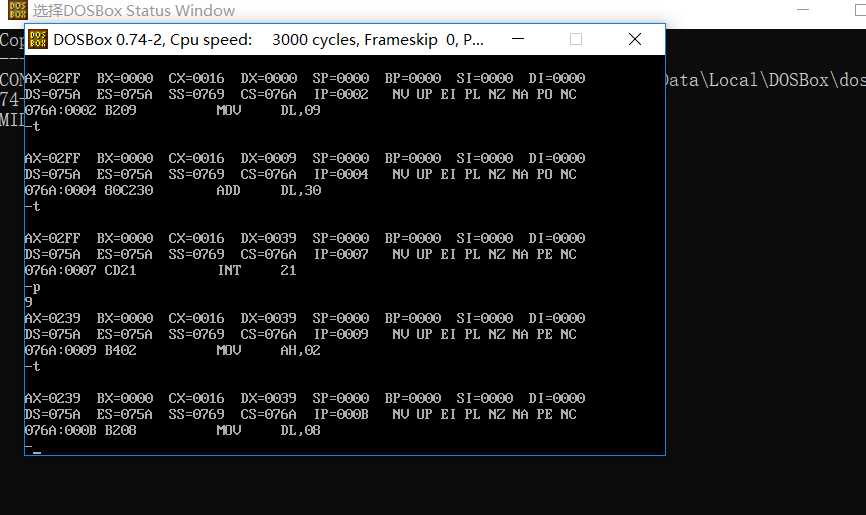
Task: Click the 'IP=000B' register value
Action: pos(341,414)
